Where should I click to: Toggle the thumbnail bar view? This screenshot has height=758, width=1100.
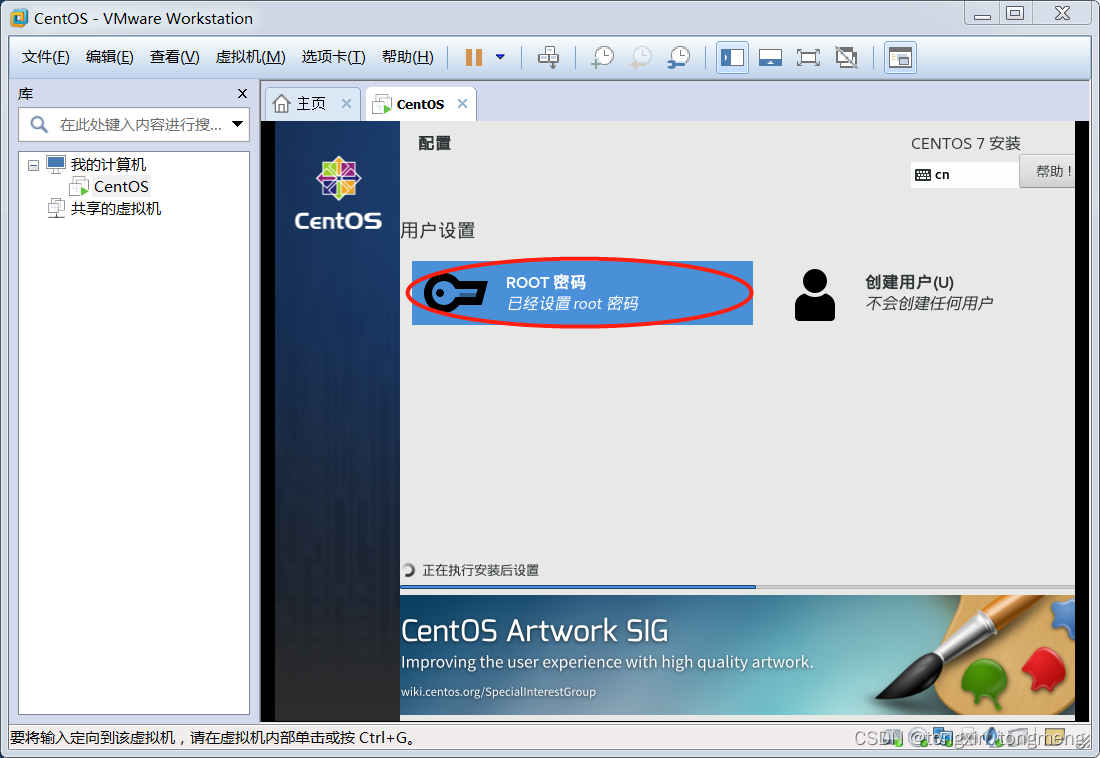point(770,58)
